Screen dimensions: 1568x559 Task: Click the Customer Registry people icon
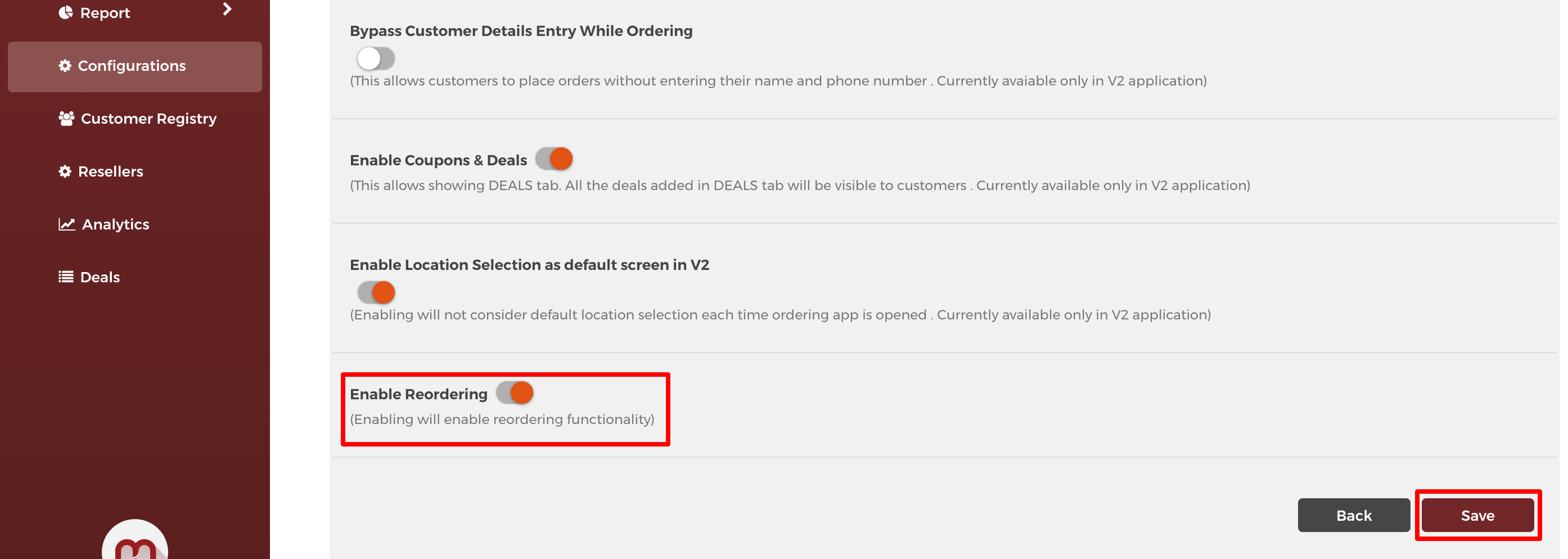(66, 118)
